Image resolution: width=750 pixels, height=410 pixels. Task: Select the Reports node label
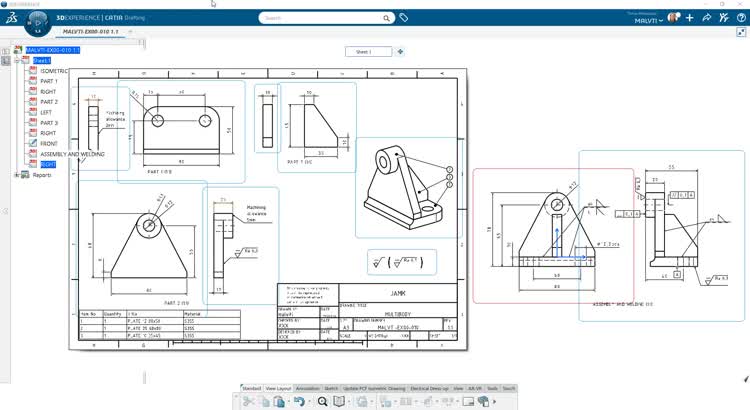[42, 175]
